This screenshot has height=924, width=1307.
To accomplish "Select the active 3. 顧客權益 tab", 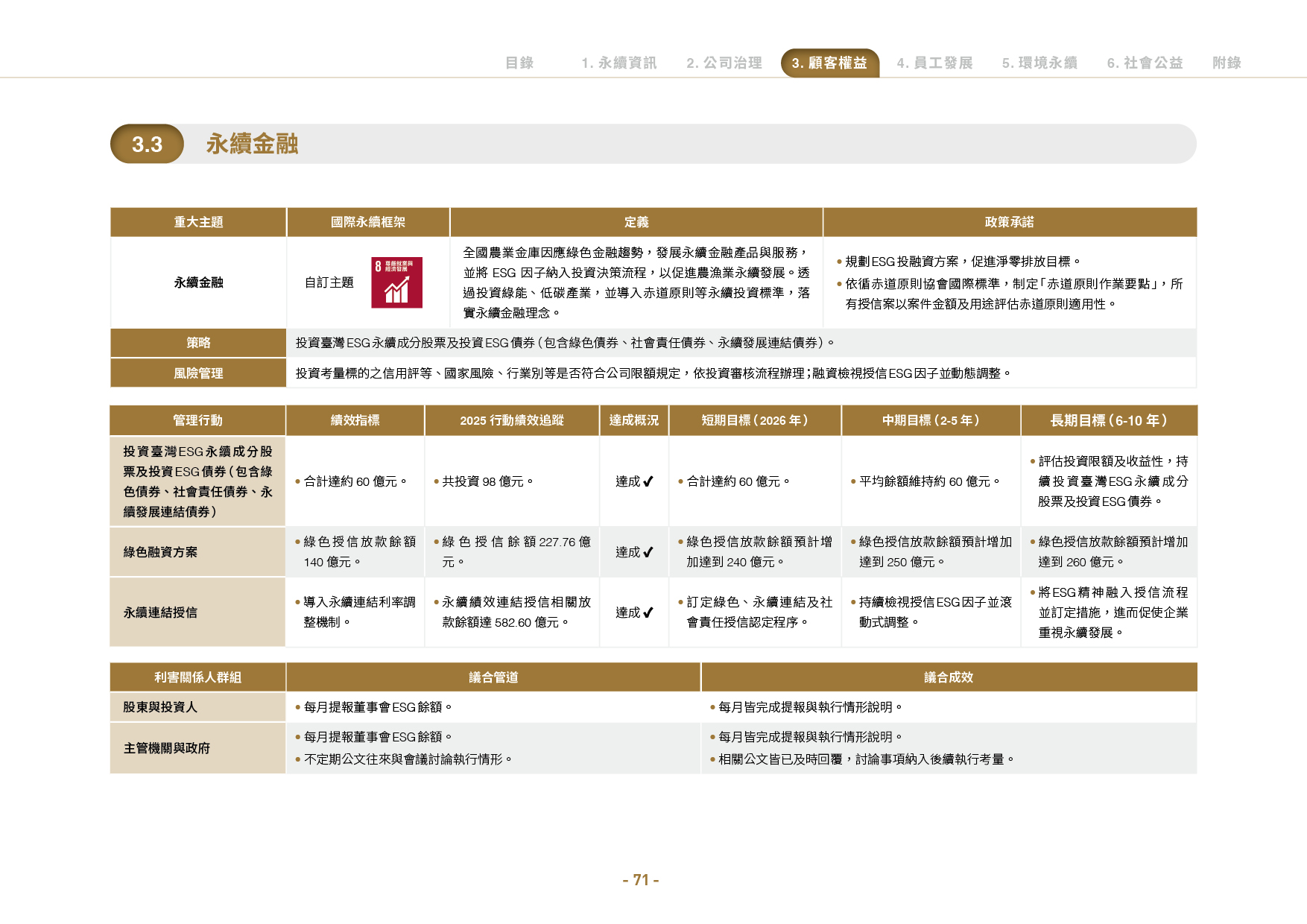I will 830,63.
